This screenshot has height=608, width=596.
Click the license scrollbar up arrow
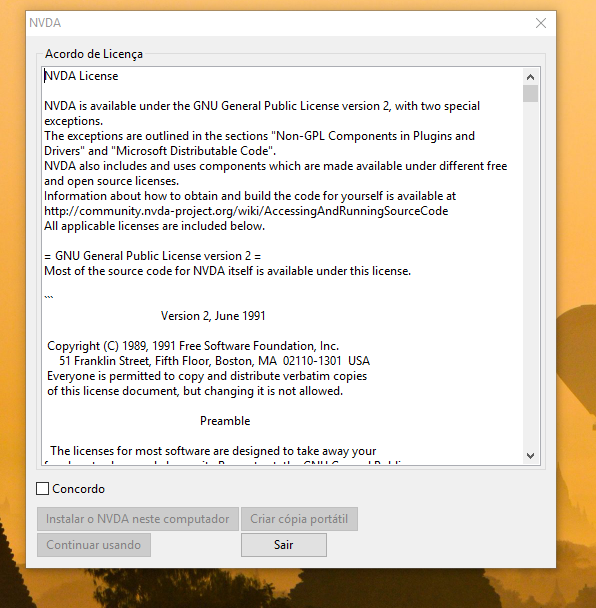(530, 77)
